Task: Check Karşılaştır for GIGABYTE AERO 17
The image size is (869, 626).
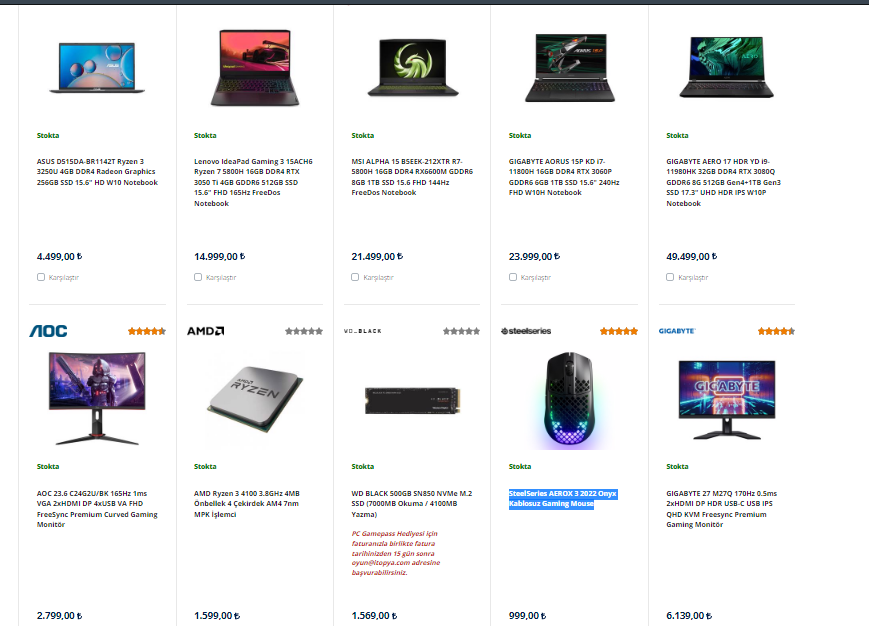Action: coord(670,277)
